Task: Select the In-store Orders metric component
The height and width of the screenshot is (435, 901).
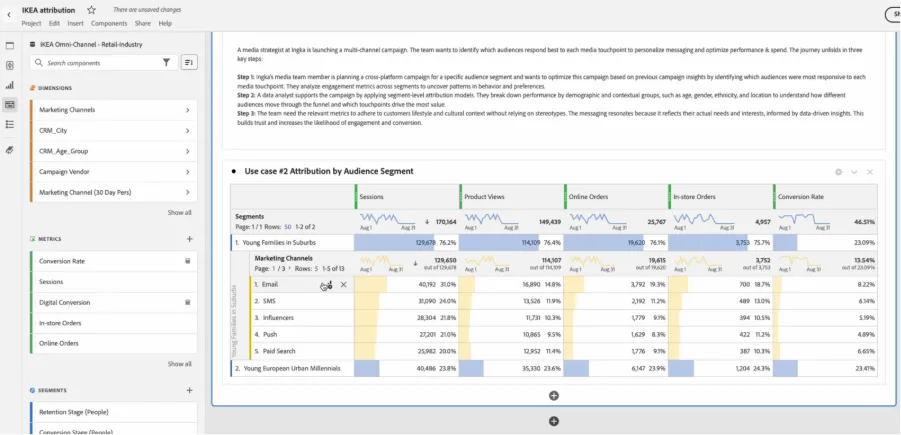Action: coord(113,323)
